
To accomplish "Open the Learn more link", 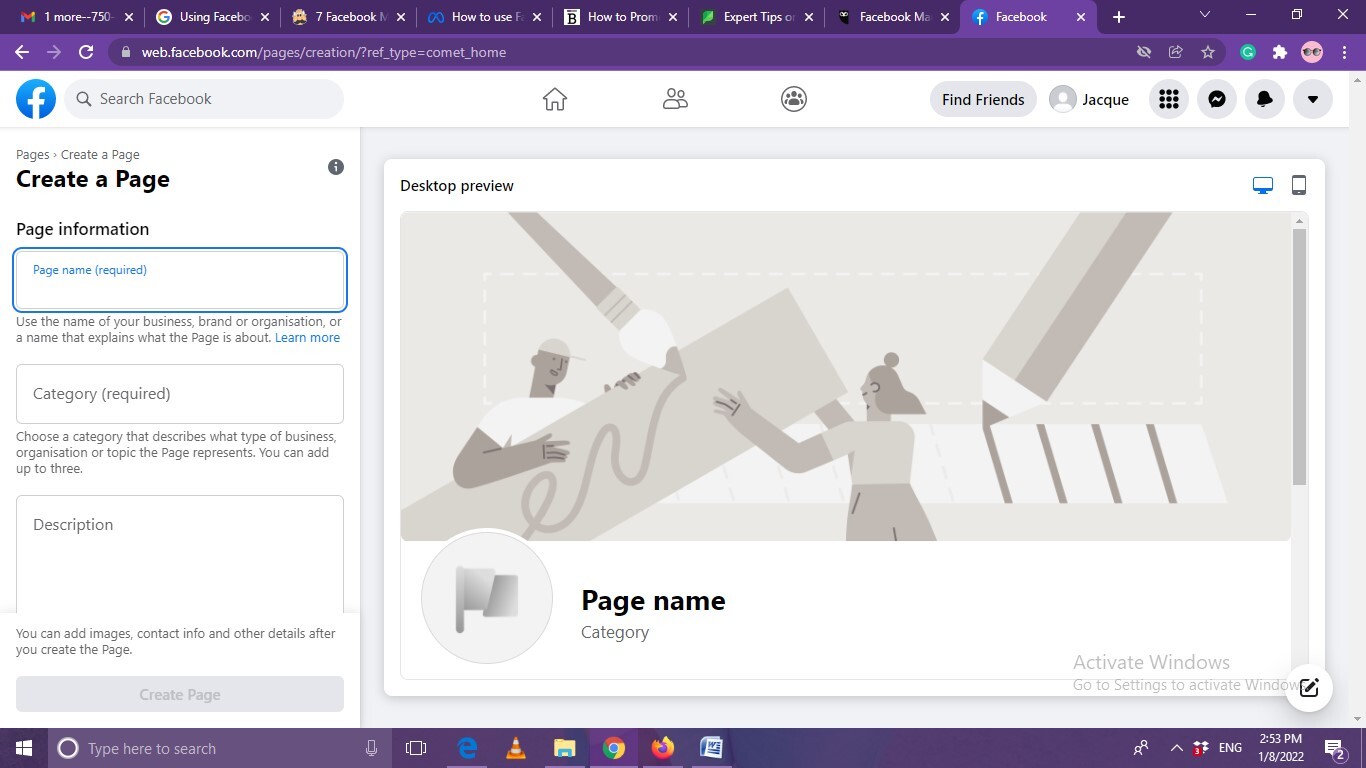I will tap(307, 338).
